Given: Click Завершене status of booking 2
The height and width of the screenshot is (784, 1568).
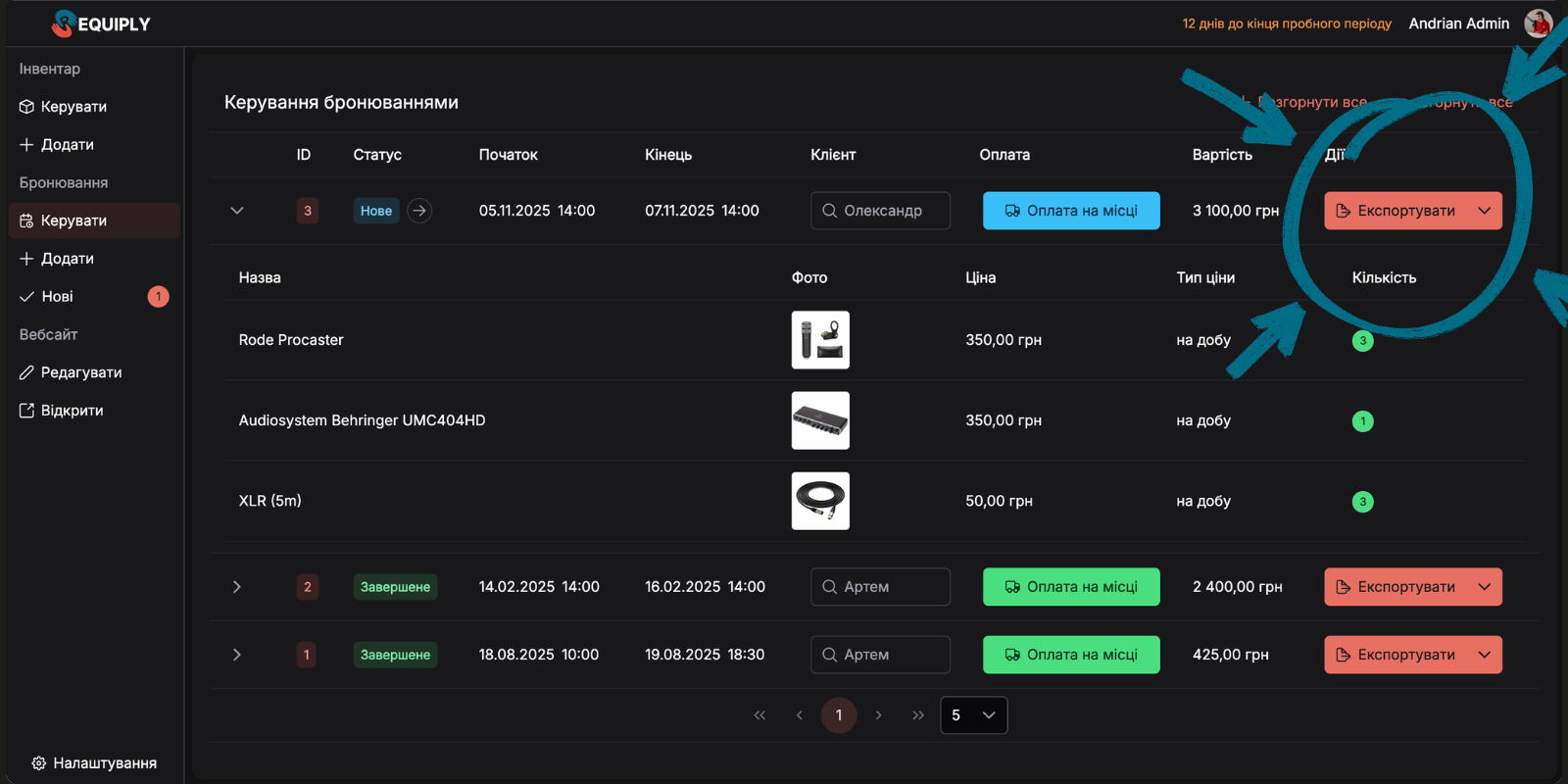Looking at the screenshot, I should pyautogui.click(x=395, y=587).
